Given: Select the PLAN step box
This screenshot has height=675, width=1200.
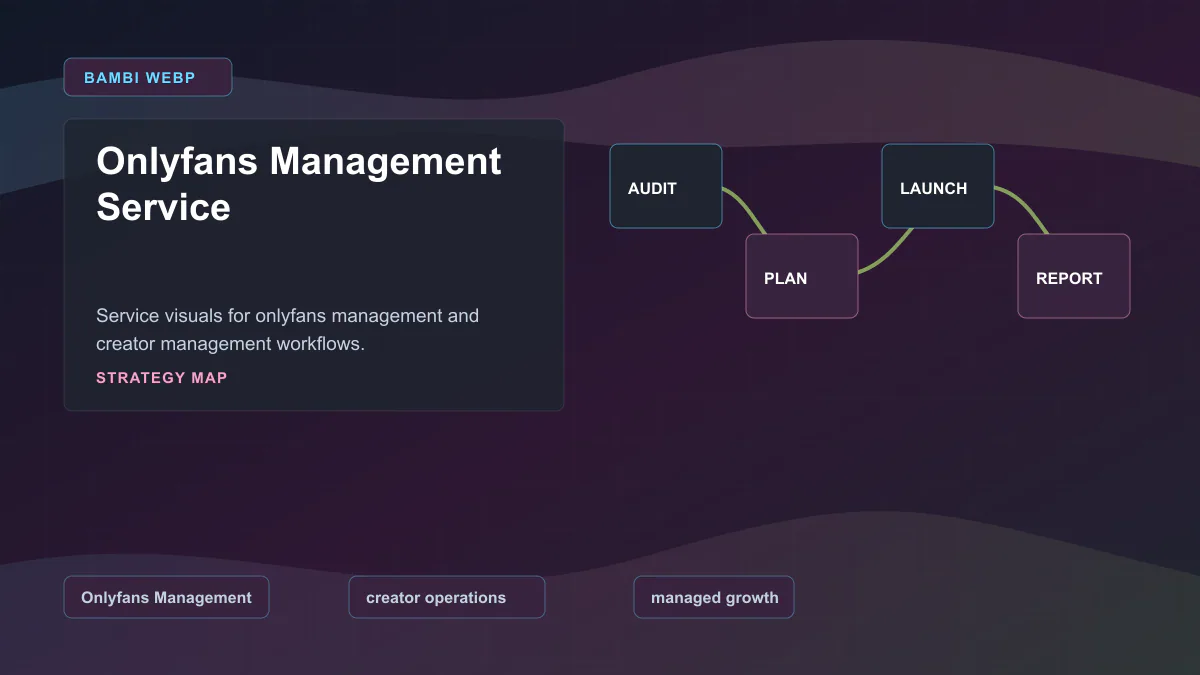Looking at the screenshot, I should (802, 276).
